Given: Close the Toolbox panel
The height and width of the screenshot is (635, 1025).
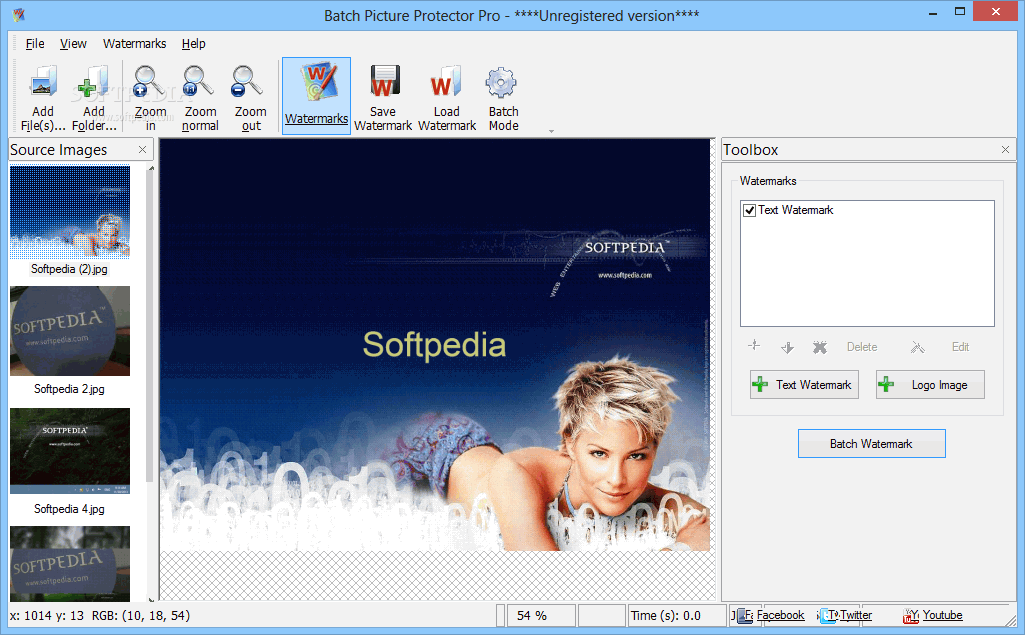Looking at the screenshot, I should pyautogui.click(x=1005, y=150).
